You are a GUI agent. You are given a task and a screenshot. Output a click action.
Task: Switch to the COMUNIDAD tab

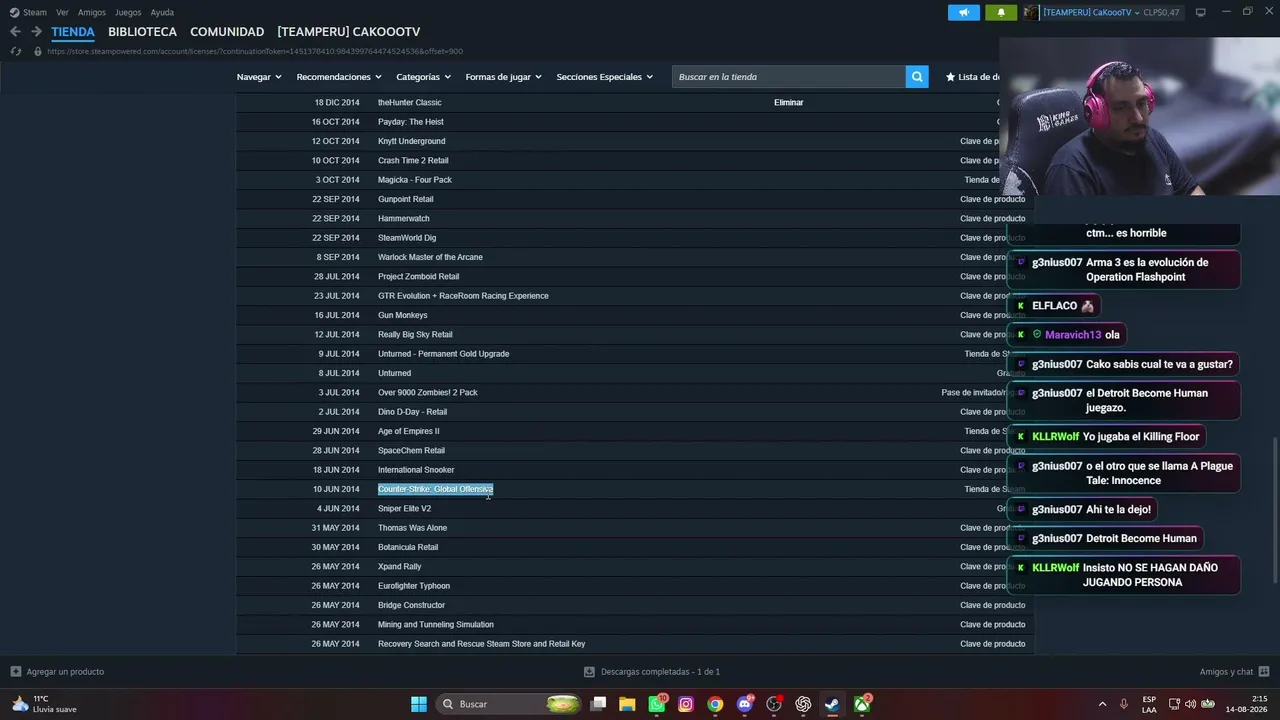(227, 32)
